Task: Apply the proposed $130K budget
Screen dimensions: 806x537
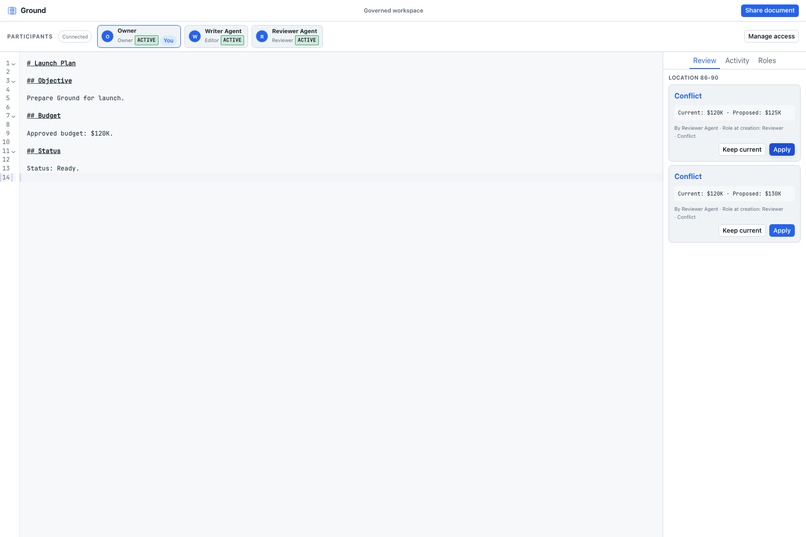Action: click(x=781, y=231)
